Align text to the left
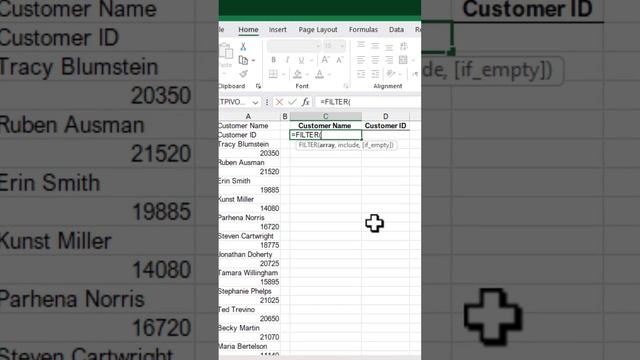640x360 pixels. coord(361,60)
